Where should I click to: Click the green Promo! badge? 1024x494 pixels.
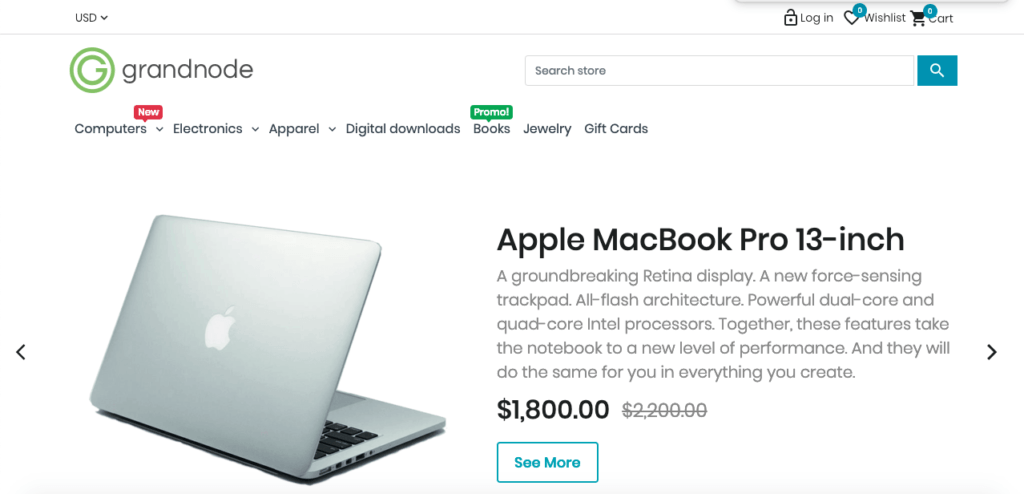point(492,112)
